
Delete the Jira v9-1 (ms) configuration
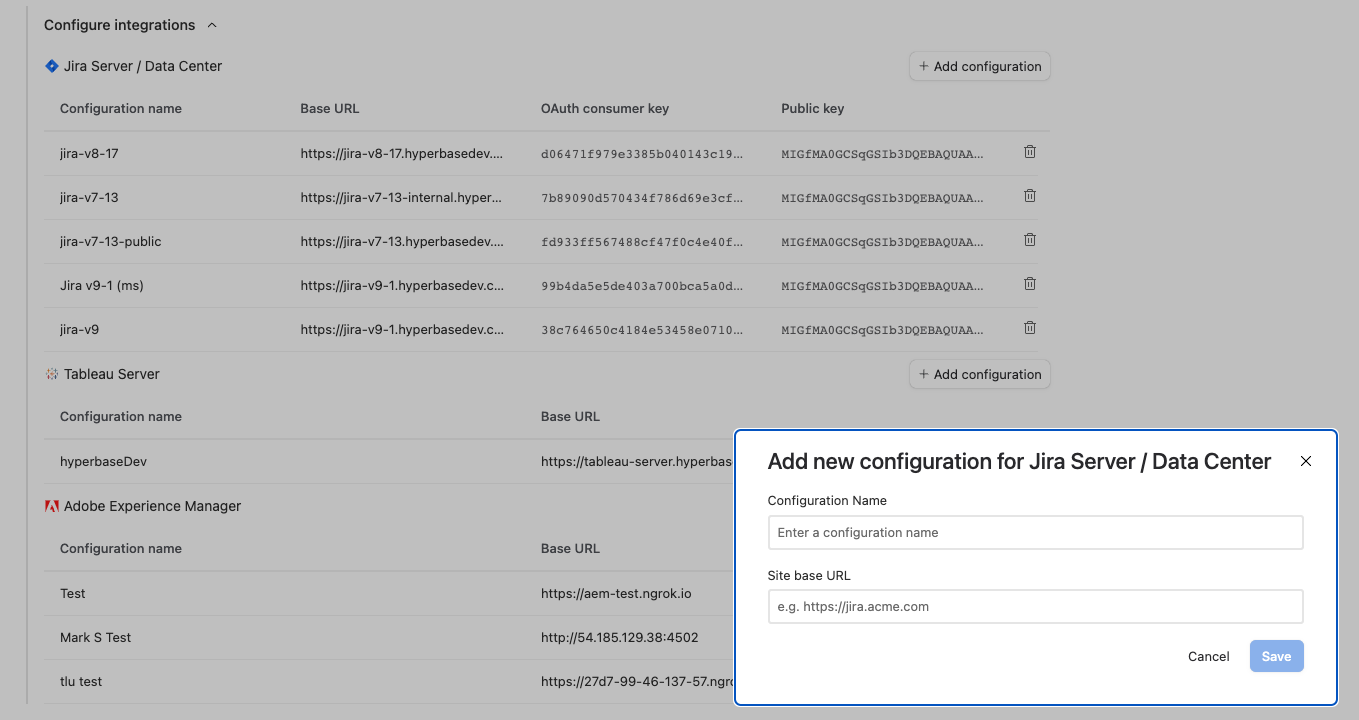click(1030, 284)
